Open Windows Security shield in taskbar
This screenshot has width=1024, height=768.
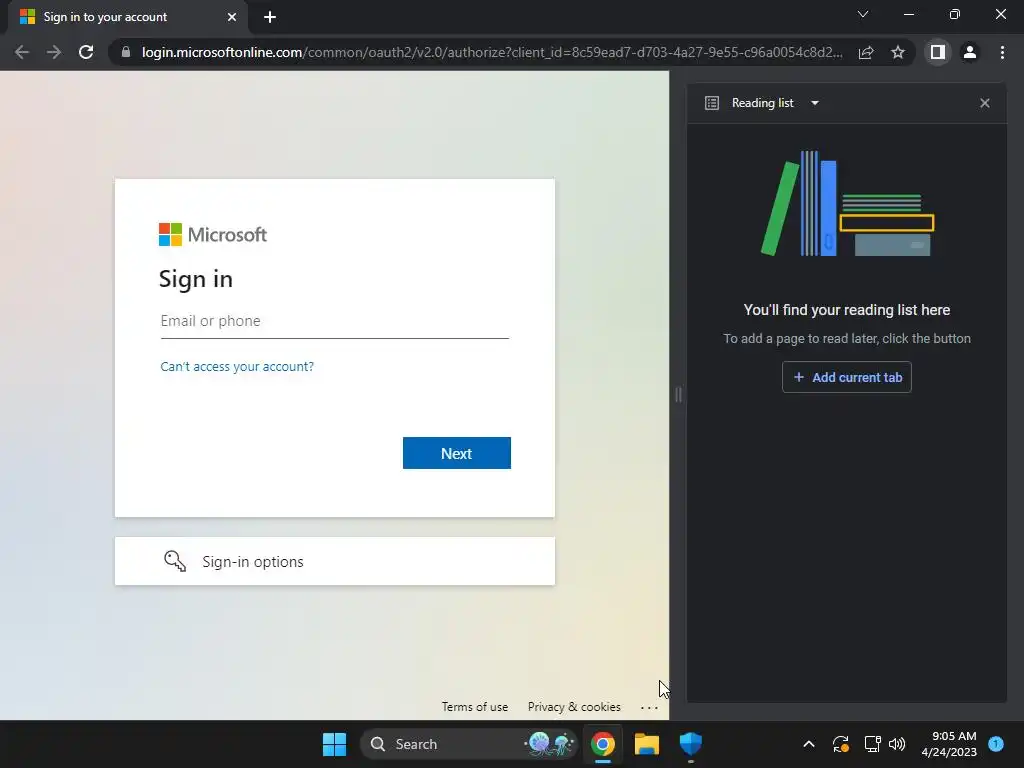click(x=690, y=744)
